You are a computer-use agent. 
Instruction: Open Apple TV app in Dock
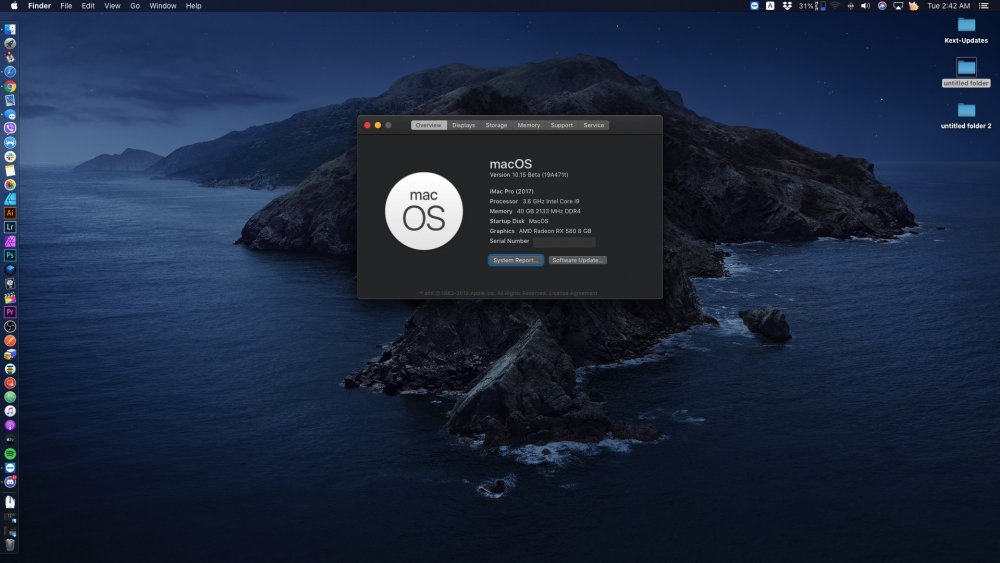(x=10, y=439)
